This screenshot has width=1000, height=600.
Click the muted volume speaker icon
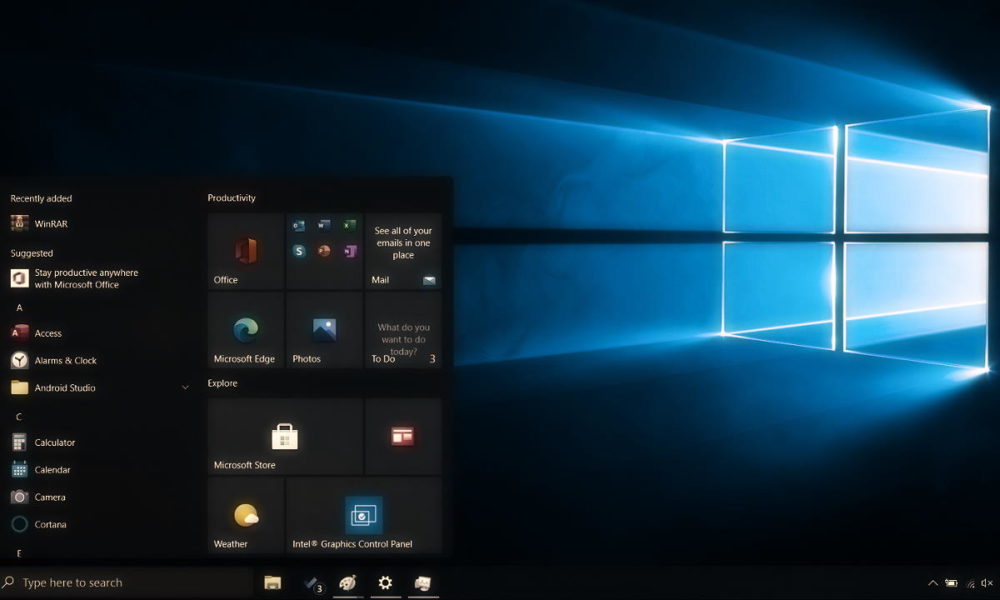987,583
